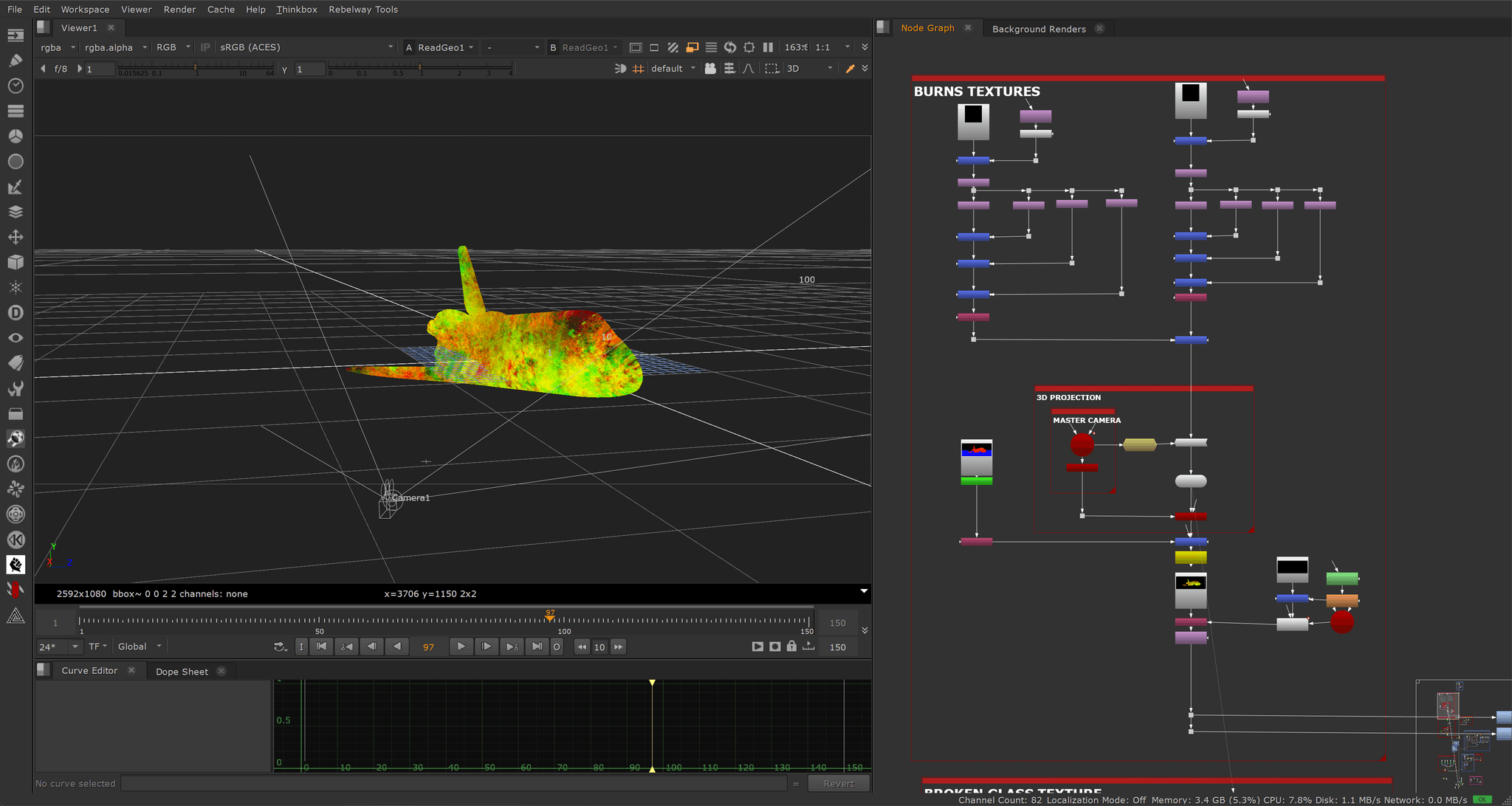Click the current frame field showing 97
This screenshot has width=1512, height=806.
click(x=428, y=647)
